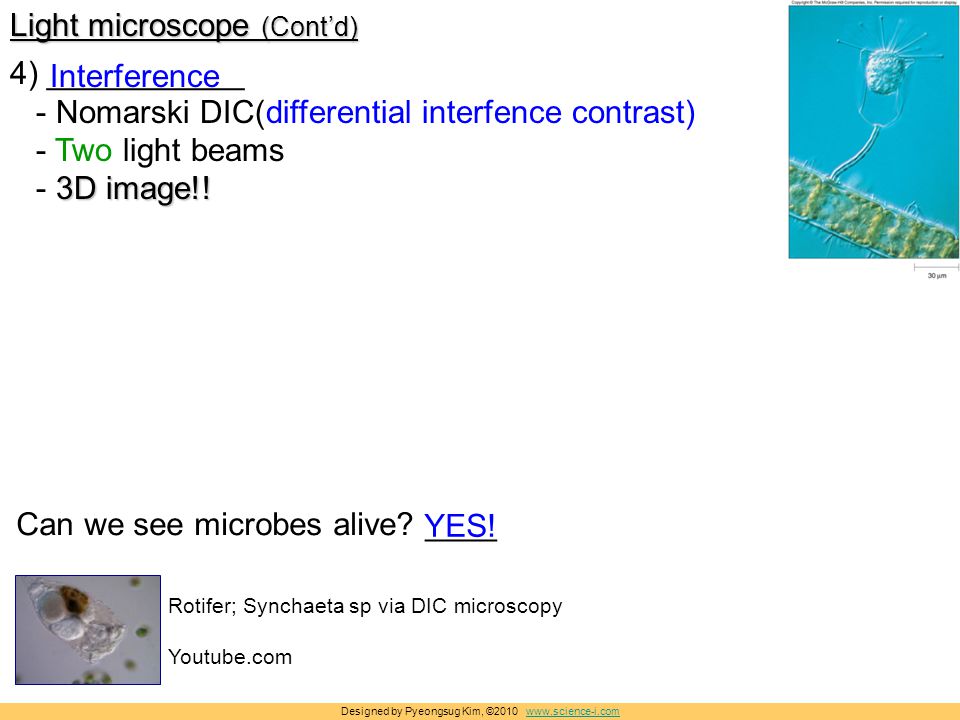The width and height of the screenshot is (960, 720).
Task: Open the Interference heading link
Action: (x=135, y=77)
